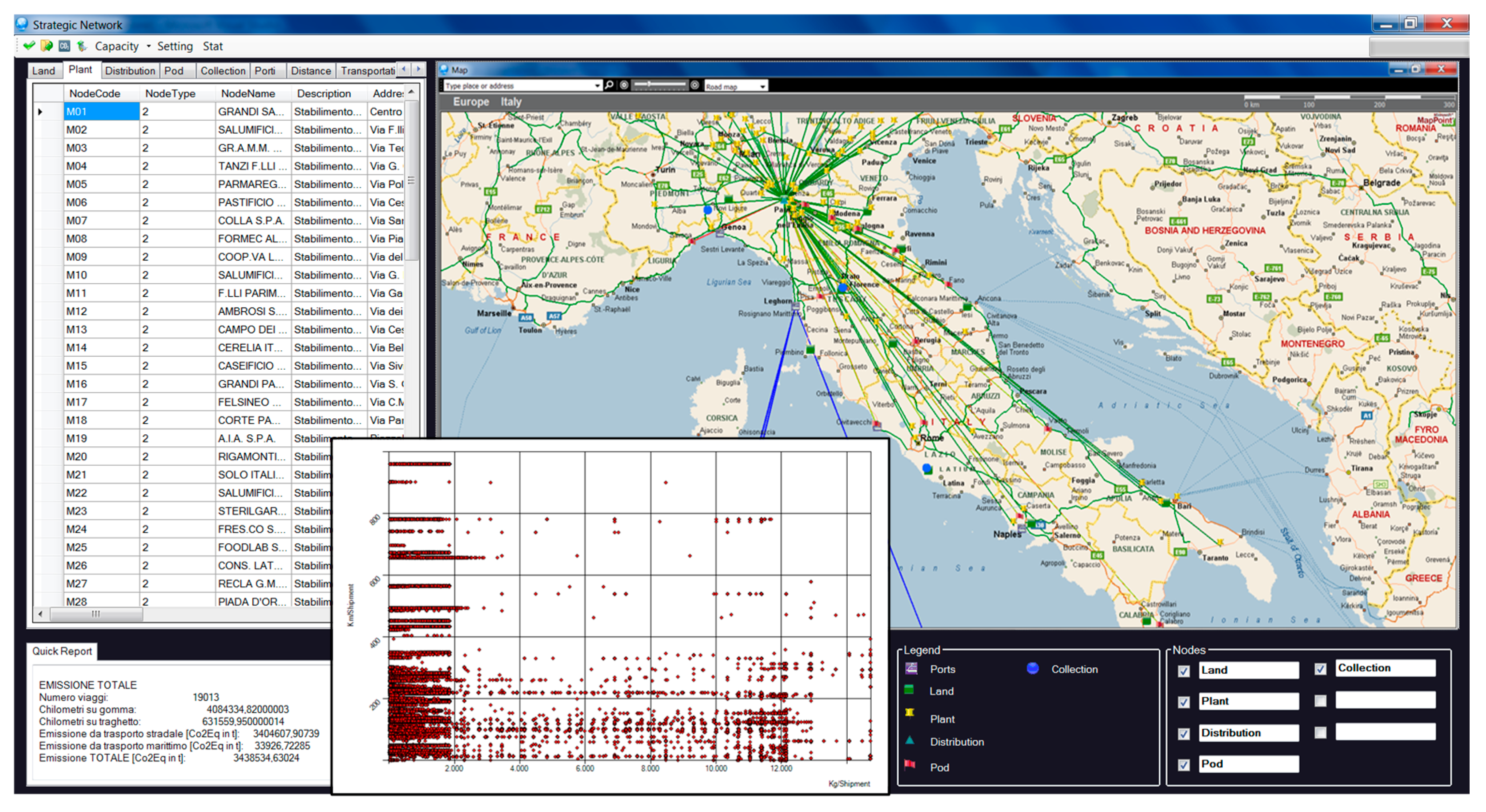The image size is (1486, 812).
Task: Open the Transportation tab
Action: tap(367, 71)
